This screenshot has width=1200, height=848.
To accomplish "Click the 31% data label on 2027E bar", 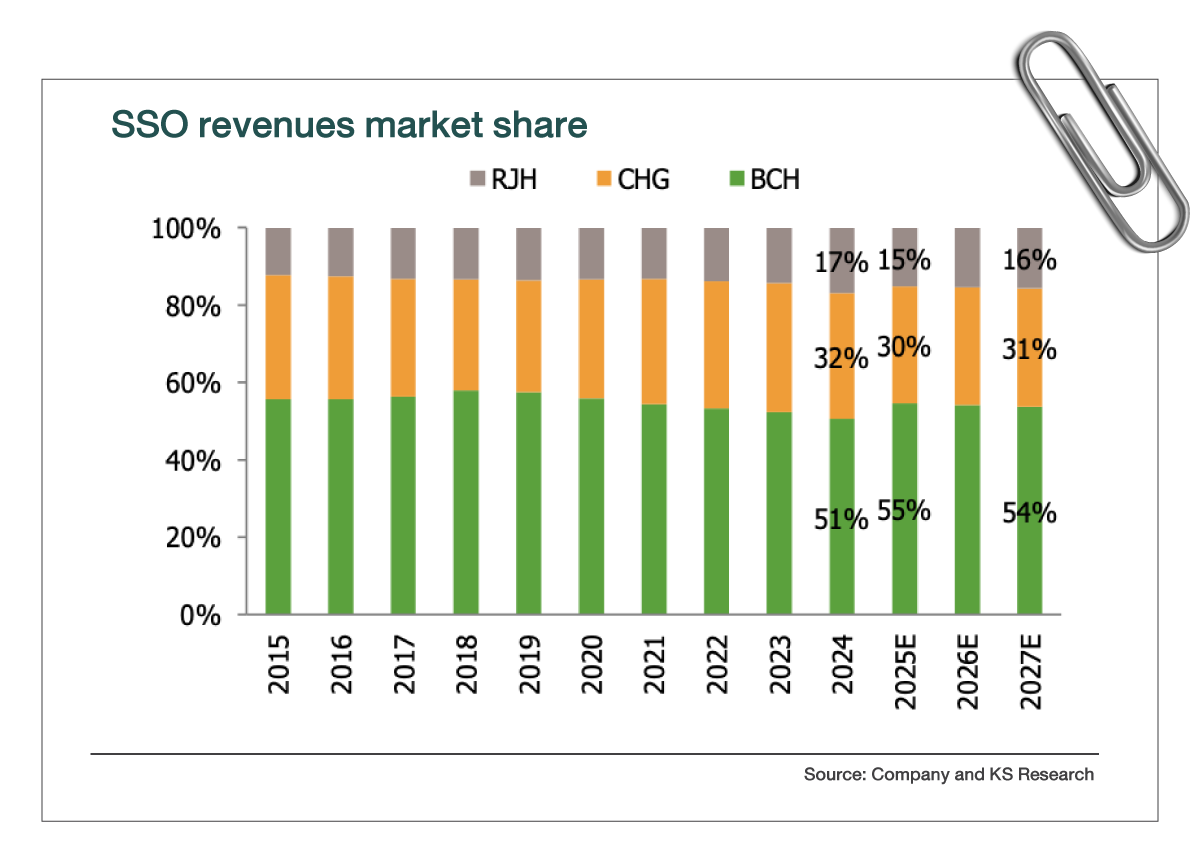I will click(1029, 350).
